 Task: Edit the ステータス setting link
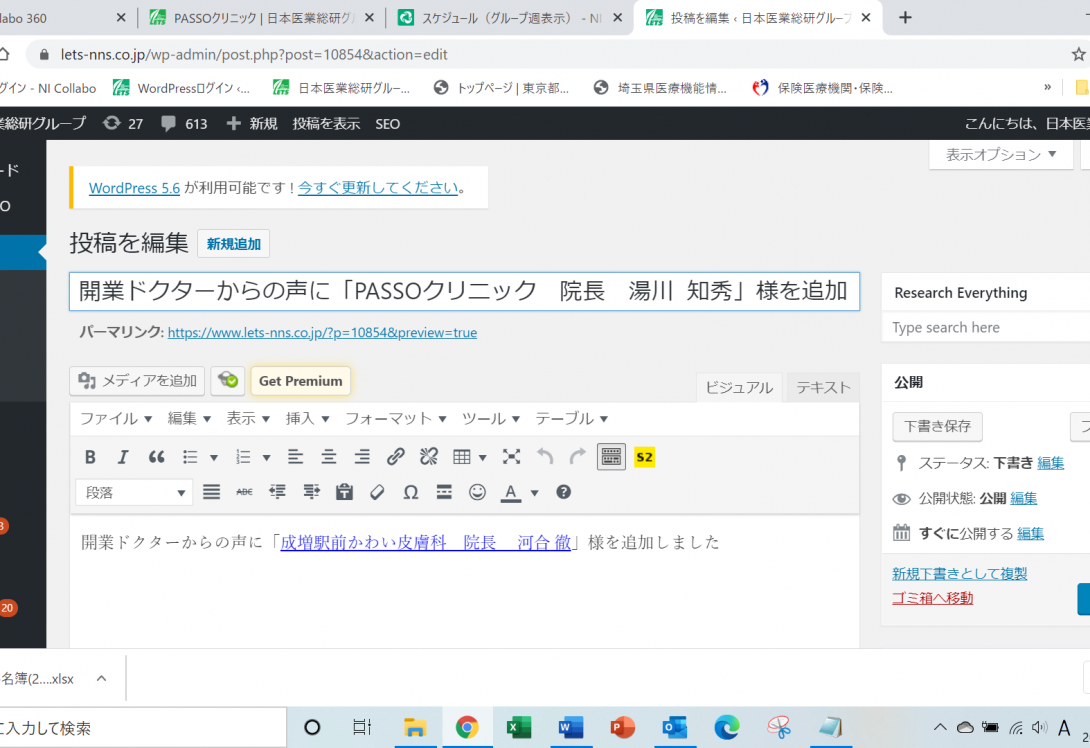(1050, 463)
